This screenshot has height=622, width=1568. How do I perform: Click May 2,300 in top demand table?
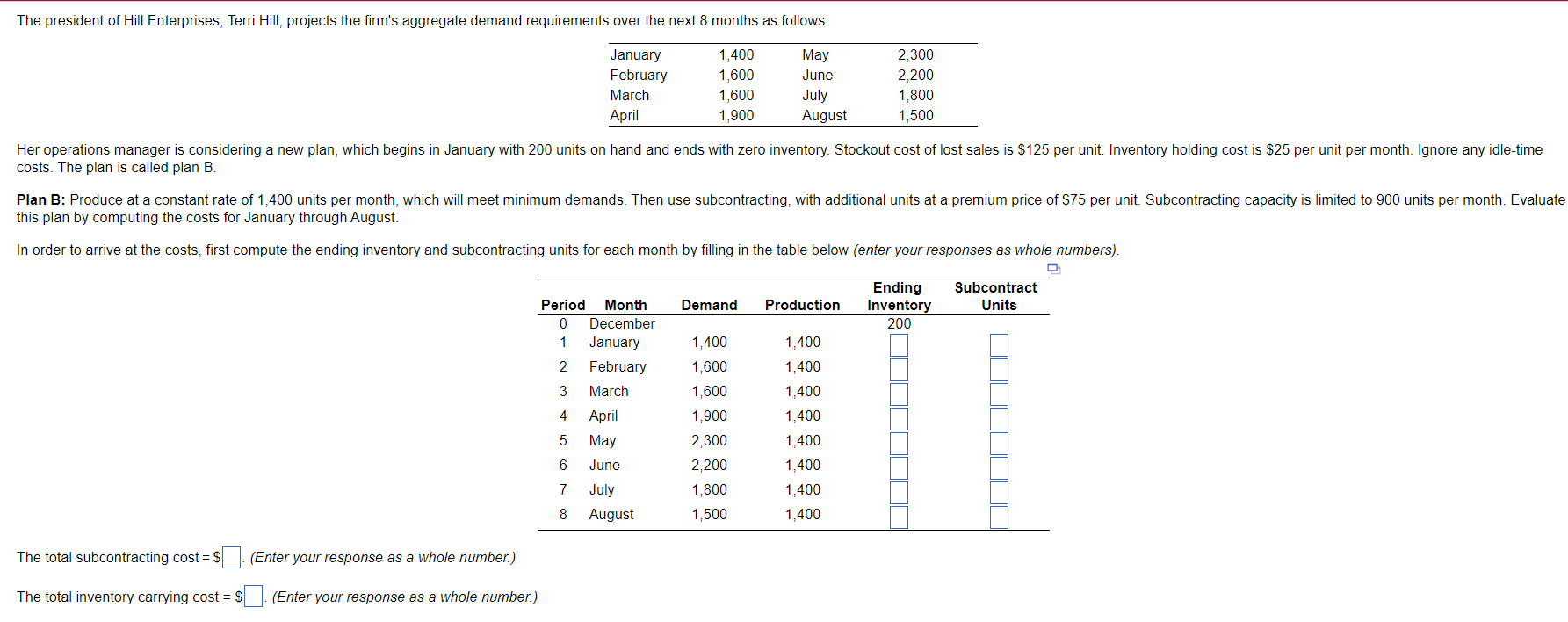pos(915,54)
